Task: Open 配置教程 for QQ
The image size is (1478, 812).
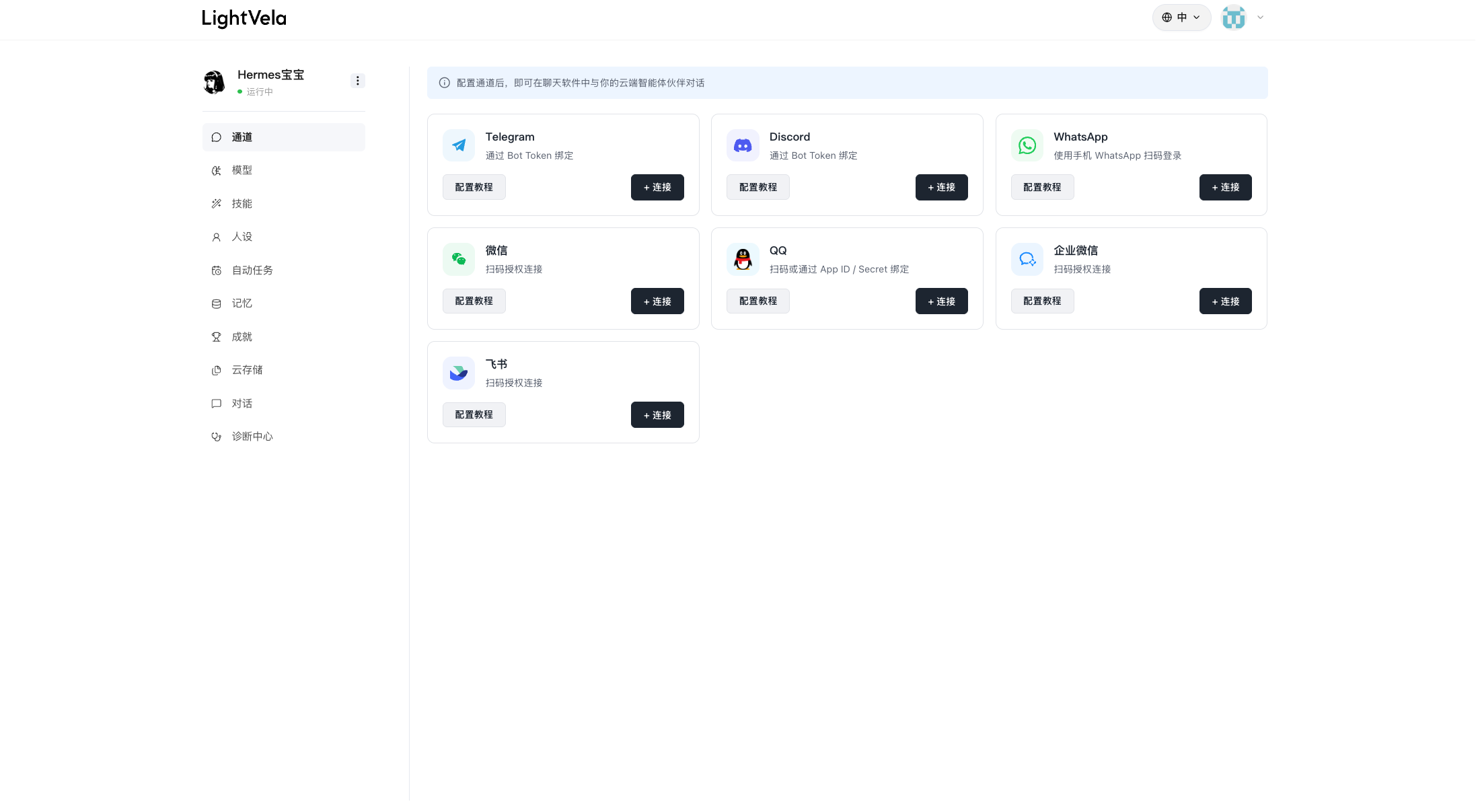Action: point(758,301)
